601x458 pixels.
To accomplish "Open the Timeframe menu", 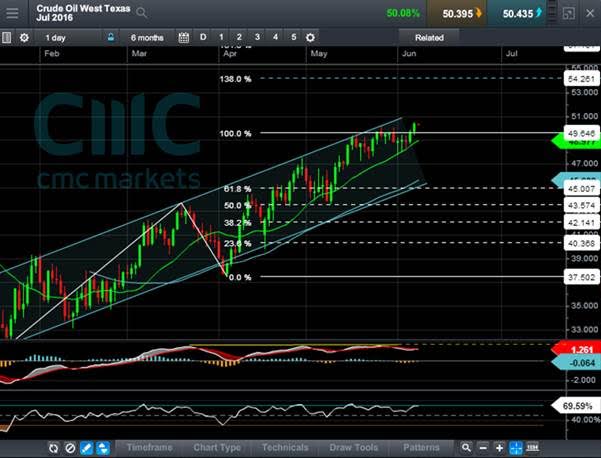I will (149, 447).
